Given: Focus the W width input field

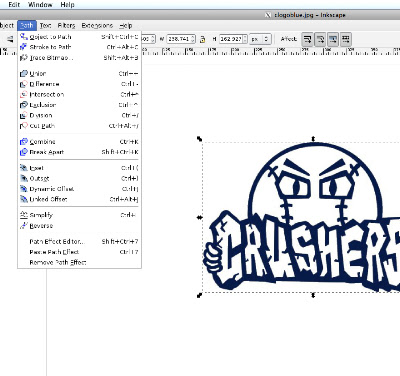Looking at the screenshot, I should pos(179,39).
